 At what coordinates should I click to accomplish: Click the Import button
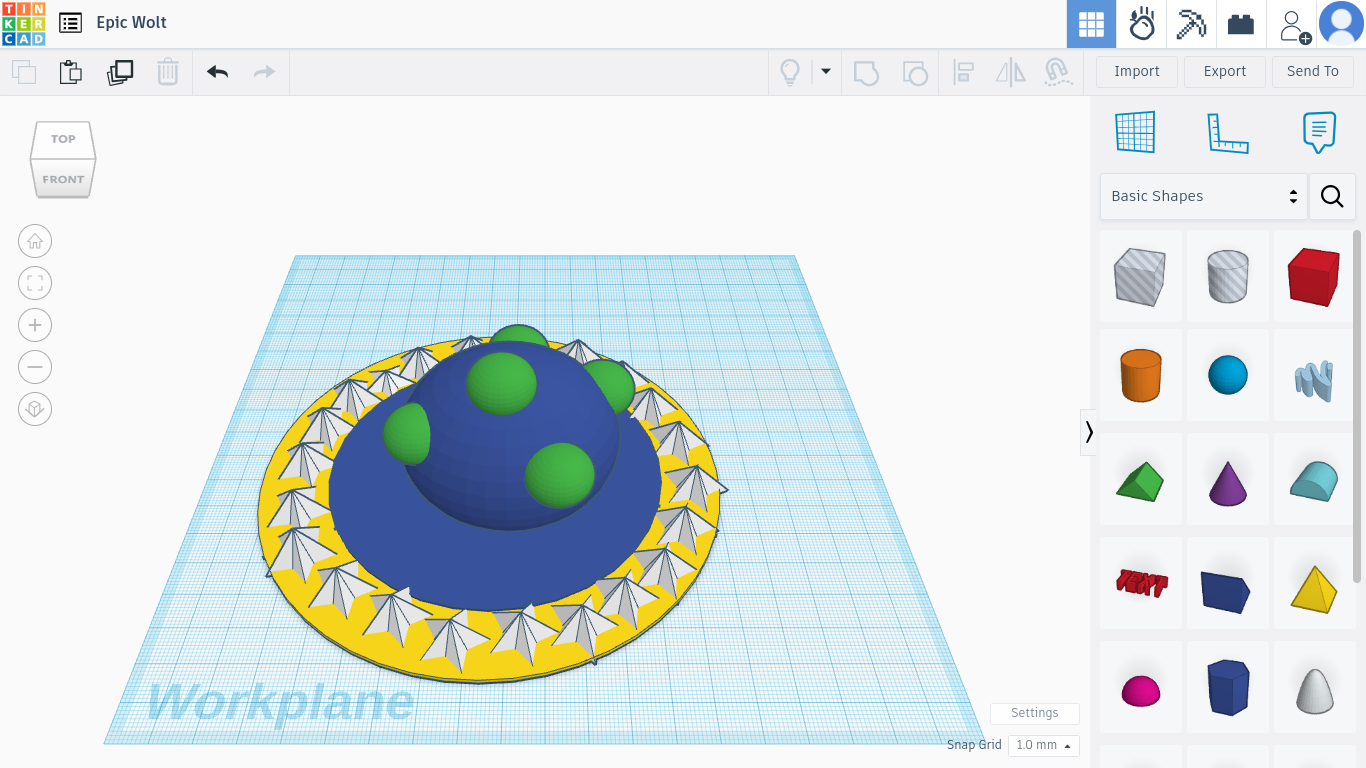pos(1137,71)
